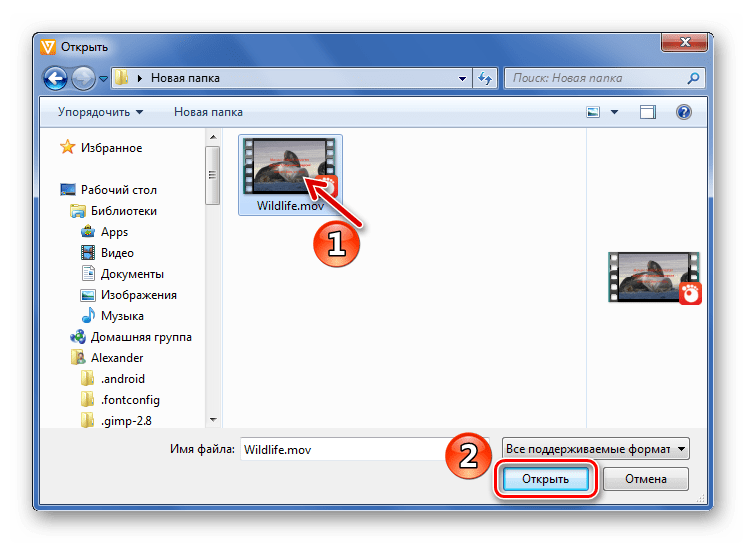Image resolution: width=747 pixels, height=544 pixels.
Task: Open 'Изображения' library
Action: coord(139,295)
